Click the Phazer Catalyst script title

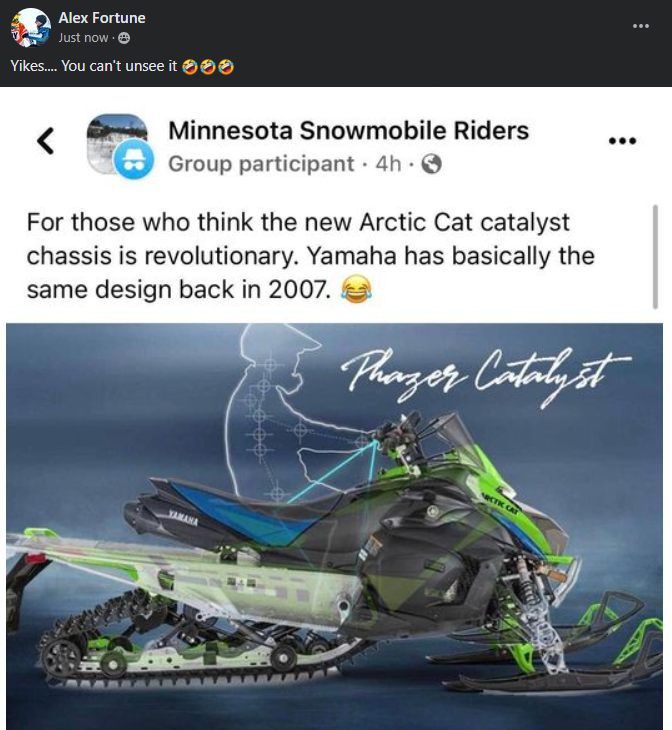click(486, 378)
